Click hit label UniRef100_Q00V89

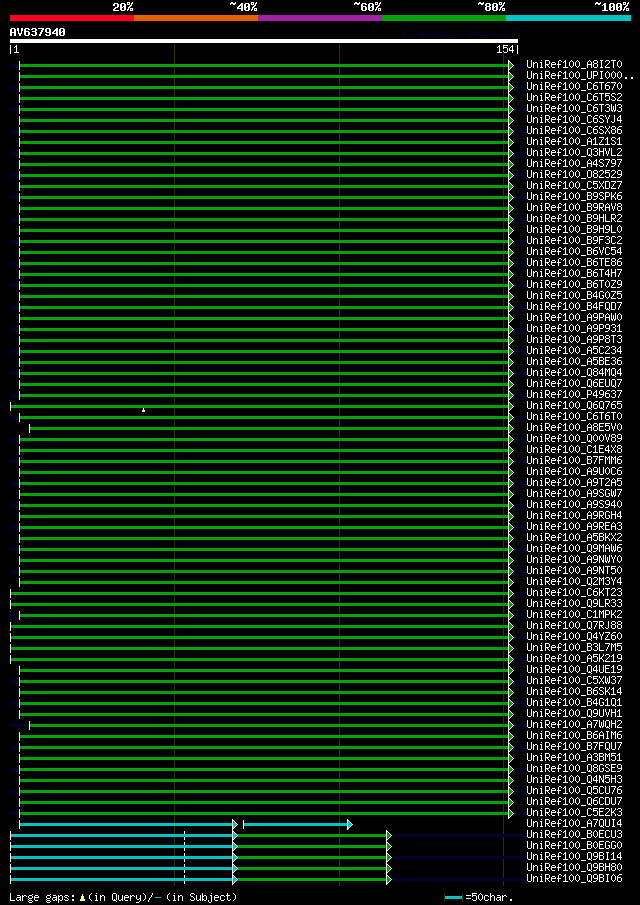tap(574, 439)
